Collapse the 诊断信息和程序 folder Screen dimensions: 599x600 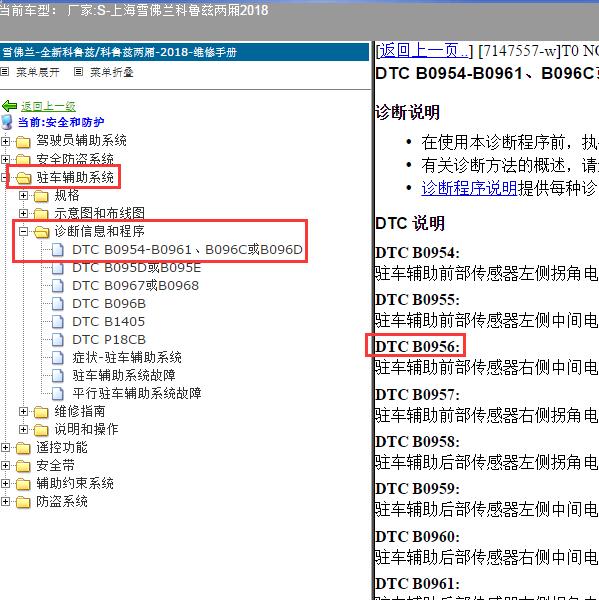pyautogui.click(x=23, y=231)
